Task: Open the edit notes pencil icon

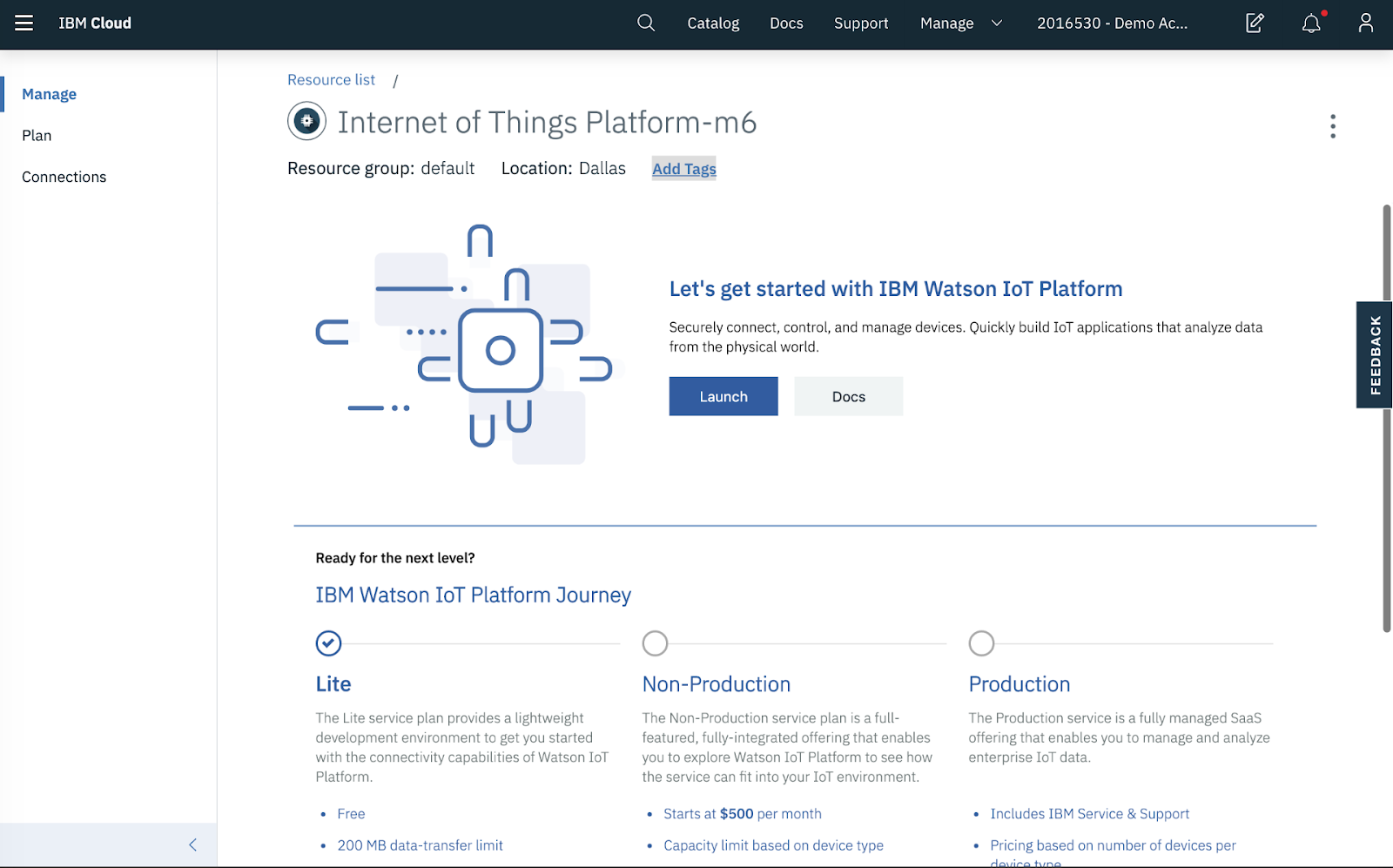Action: coord(1255,24)
